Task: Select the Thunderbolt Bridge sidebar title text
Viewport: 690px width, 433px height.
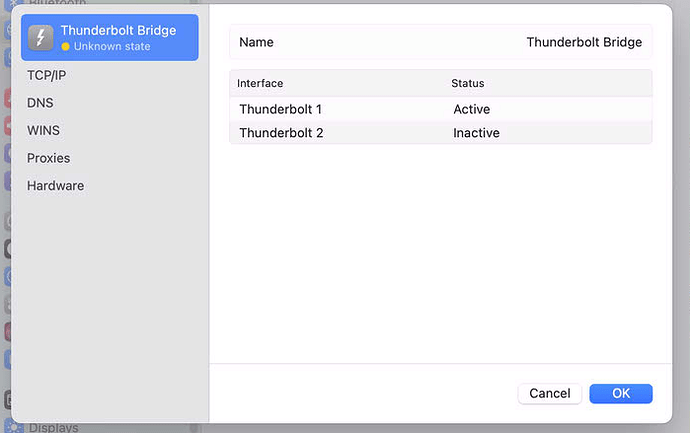Action: [118, 31]
